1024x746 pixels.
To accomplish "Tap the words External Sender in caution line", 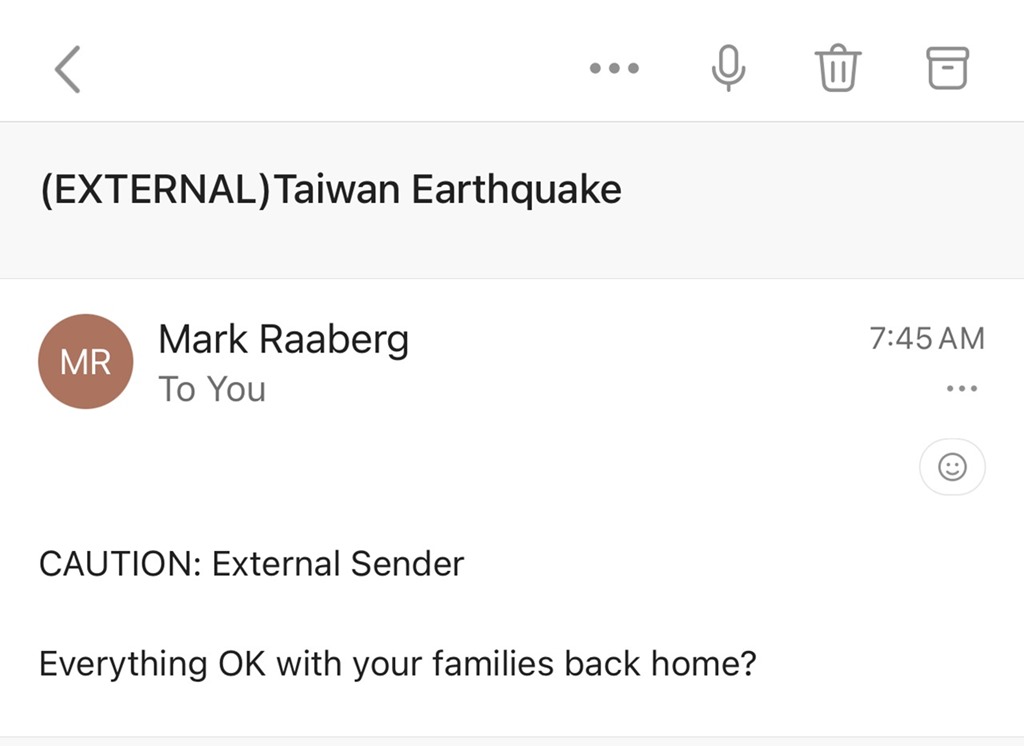I will click(338, 564).
